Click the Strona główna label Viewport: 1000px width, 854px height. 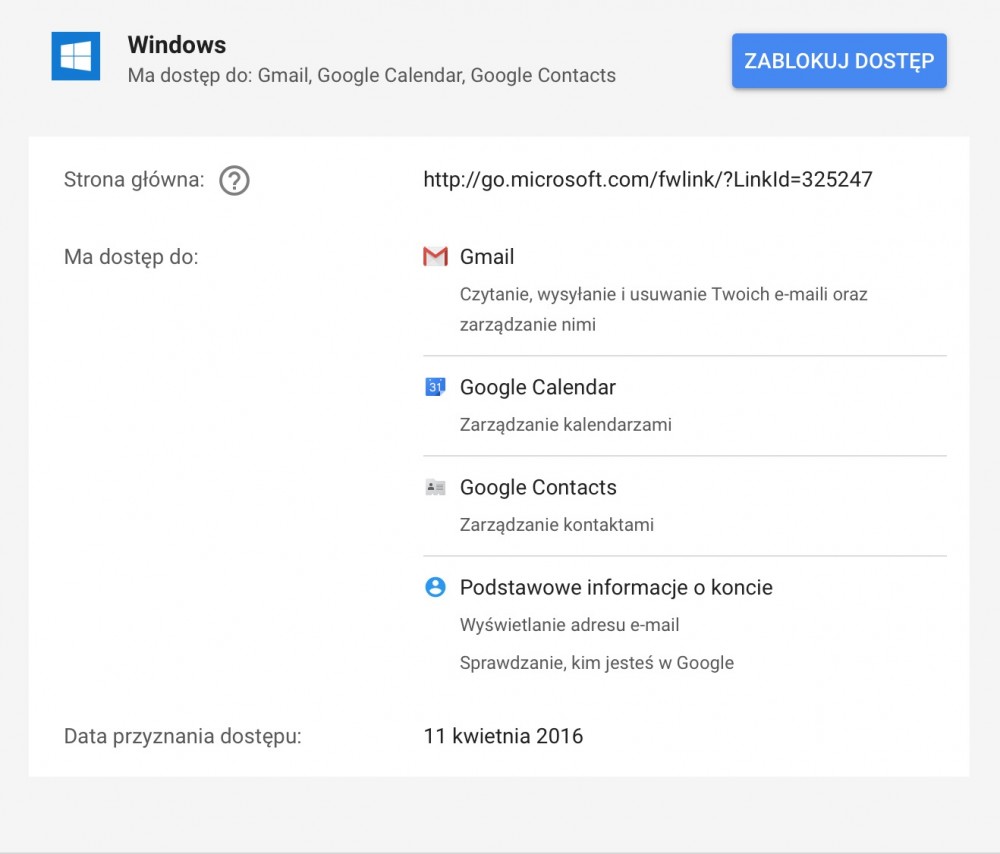(x=134, y=180)
